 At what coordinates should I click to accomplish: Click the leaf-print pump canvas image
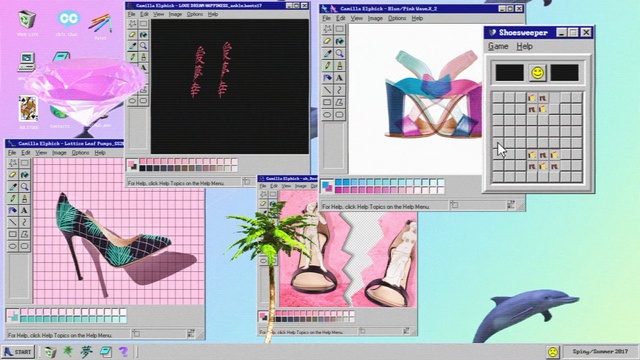pos(119,231)
